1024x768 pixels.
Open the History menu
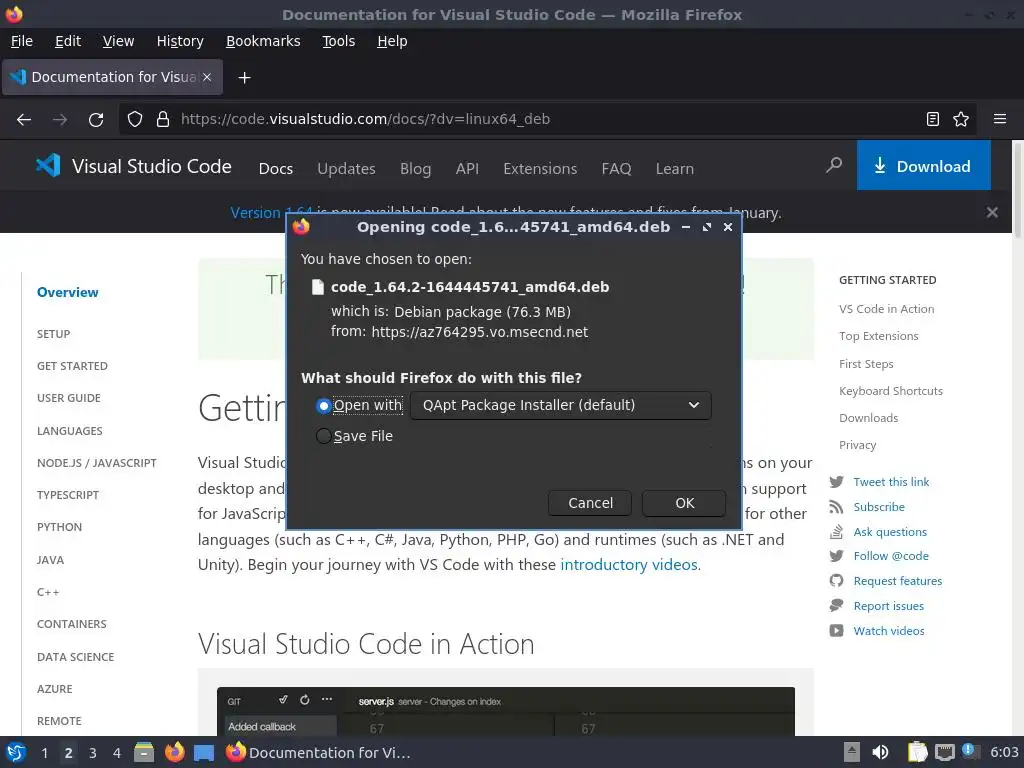180,41
